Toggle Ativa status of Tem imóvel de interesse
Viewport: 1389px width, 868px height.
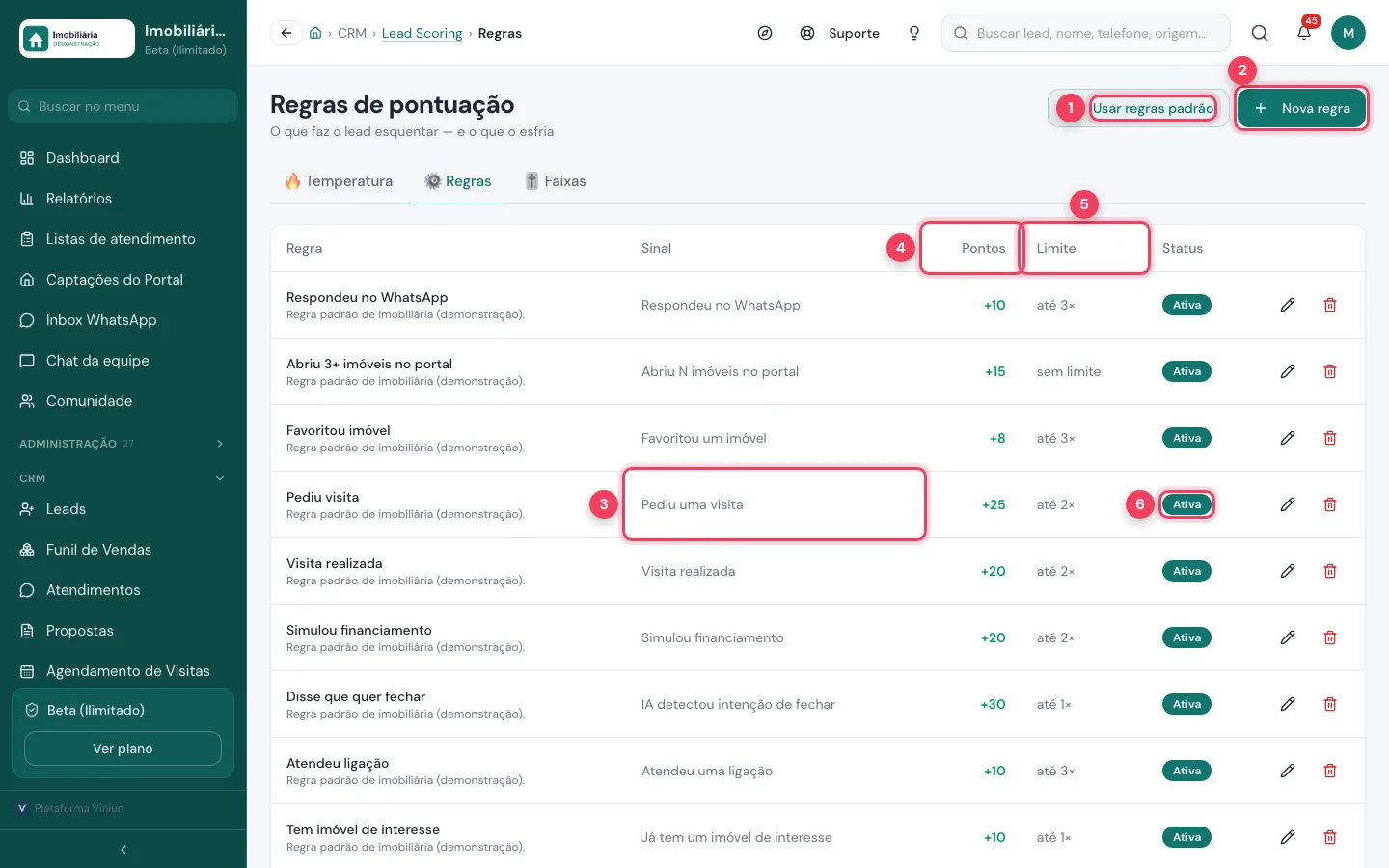[1186, 837]
